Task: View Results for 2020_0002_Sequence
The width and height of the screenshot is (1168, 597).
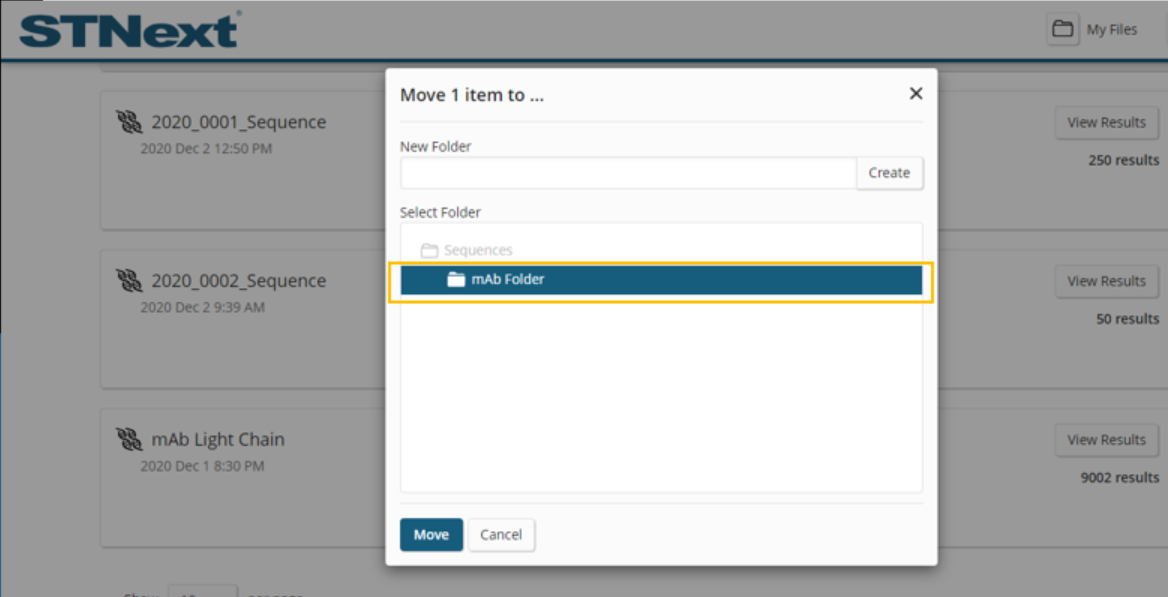Action: (x=1106, y=281)
